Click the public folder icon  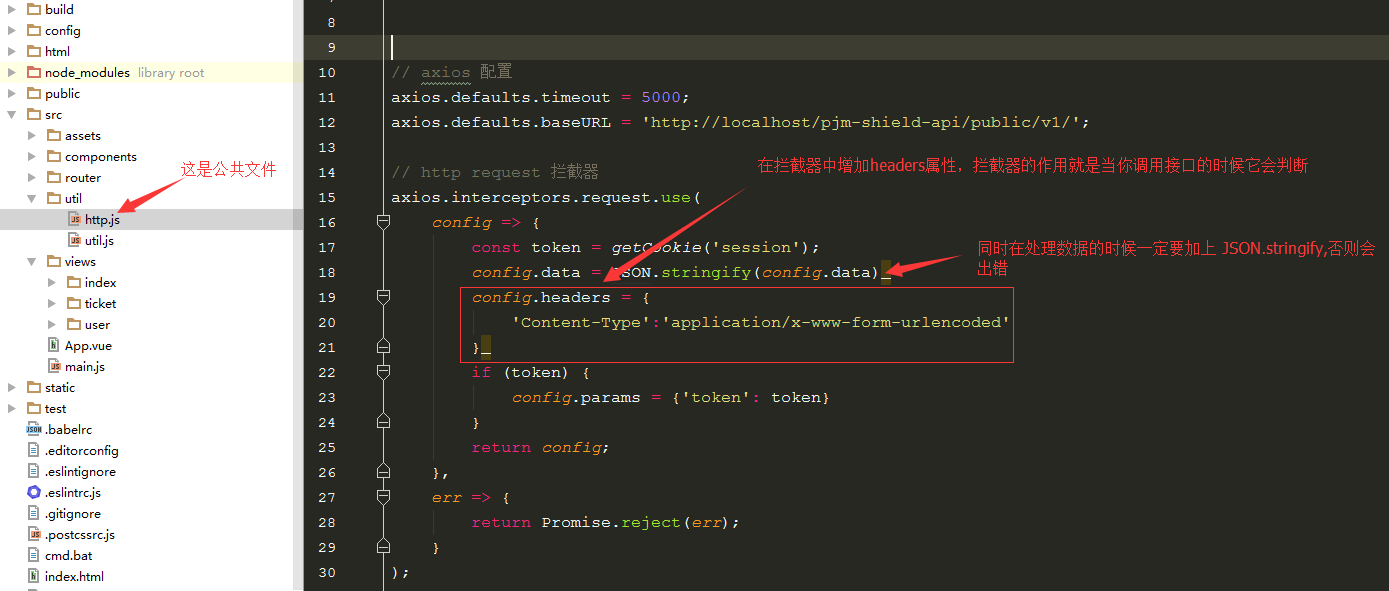point(33,93)
